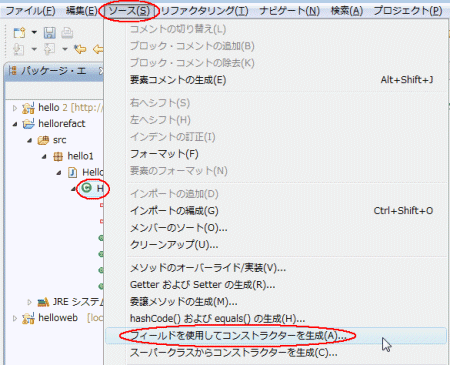
Task: Expand the helloweb project node
Action: tap(15, 318)
